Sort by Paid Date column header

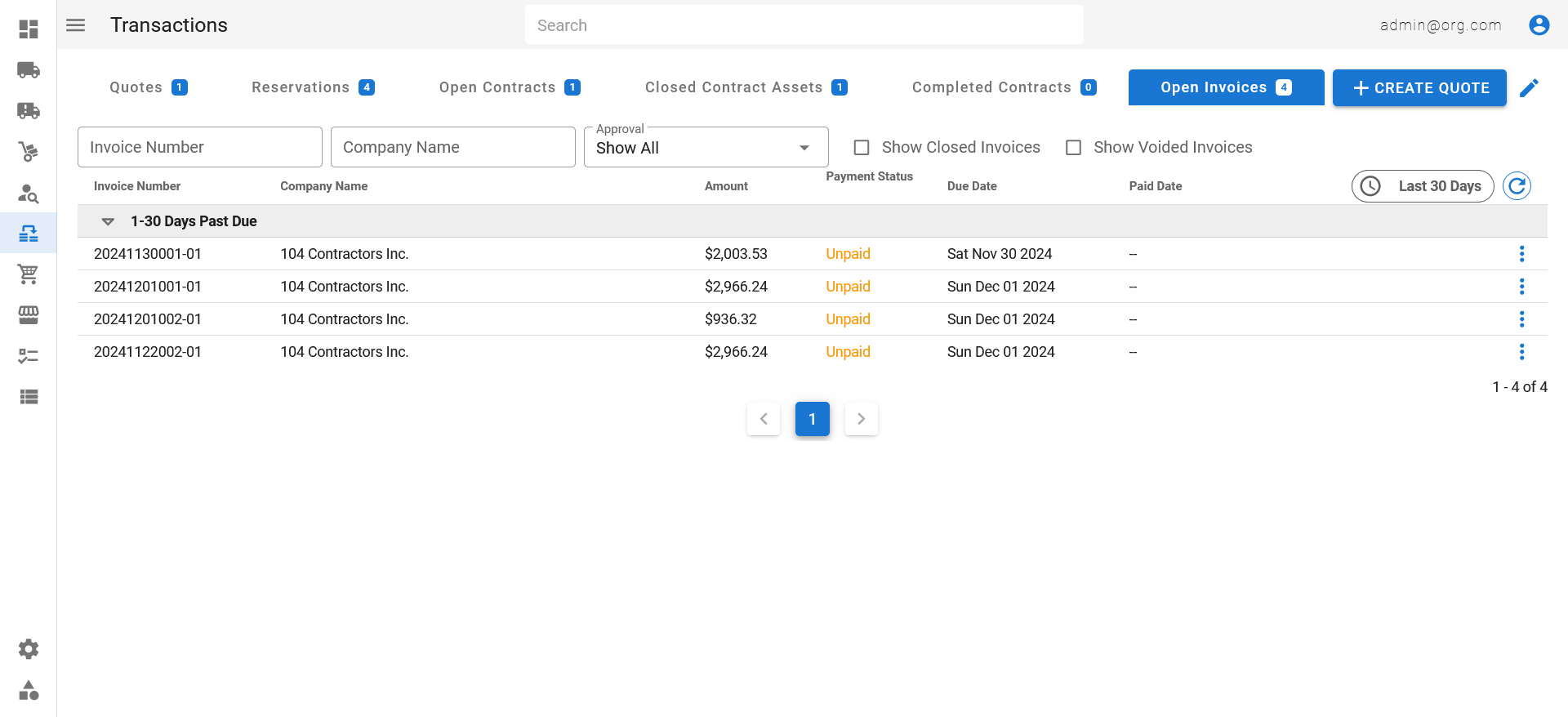tap(1156, 186)
